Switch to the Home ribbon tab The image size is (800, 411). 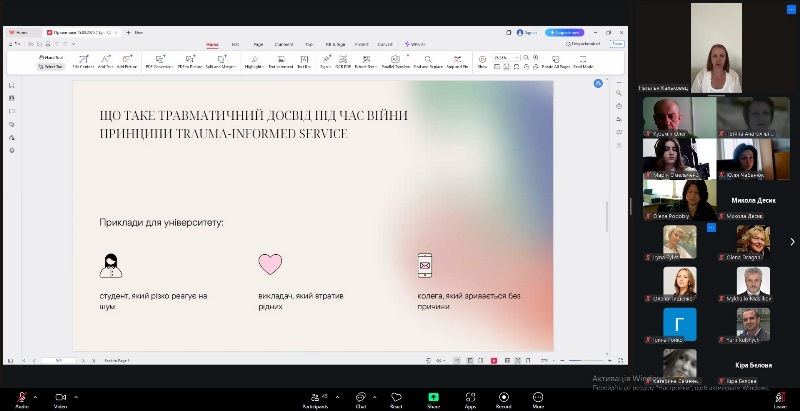[212, 44]
